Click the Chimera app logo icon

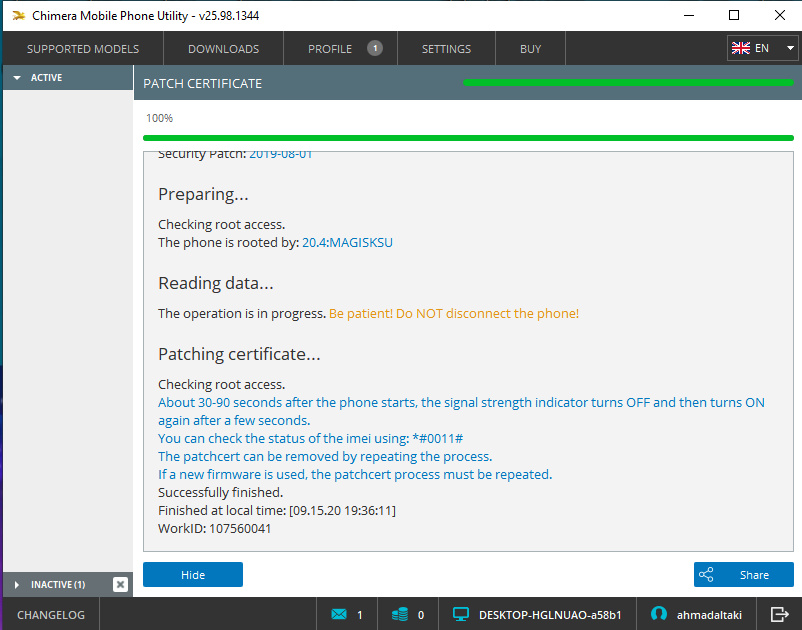click(x=19, y=16)
